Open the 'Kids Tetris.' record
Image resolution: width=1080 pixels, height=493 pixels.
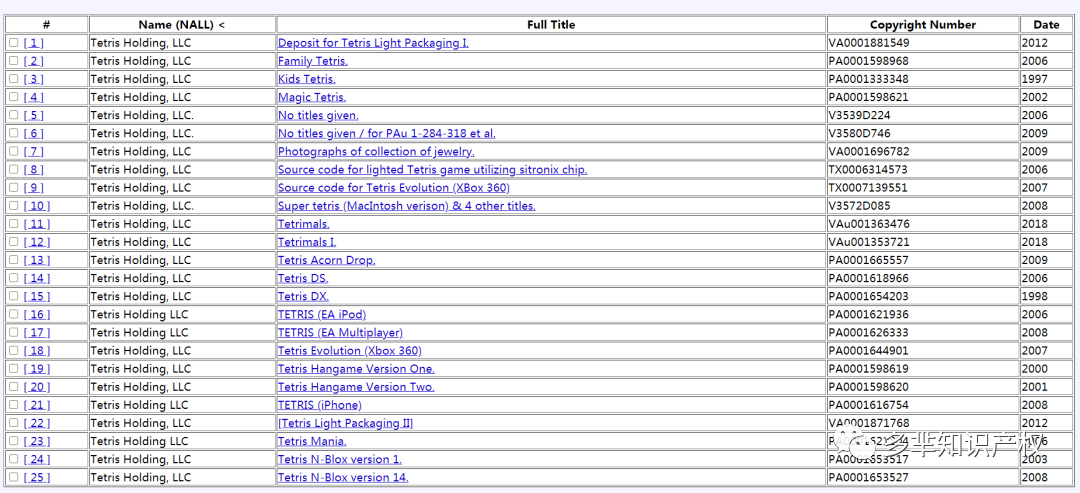307,78
